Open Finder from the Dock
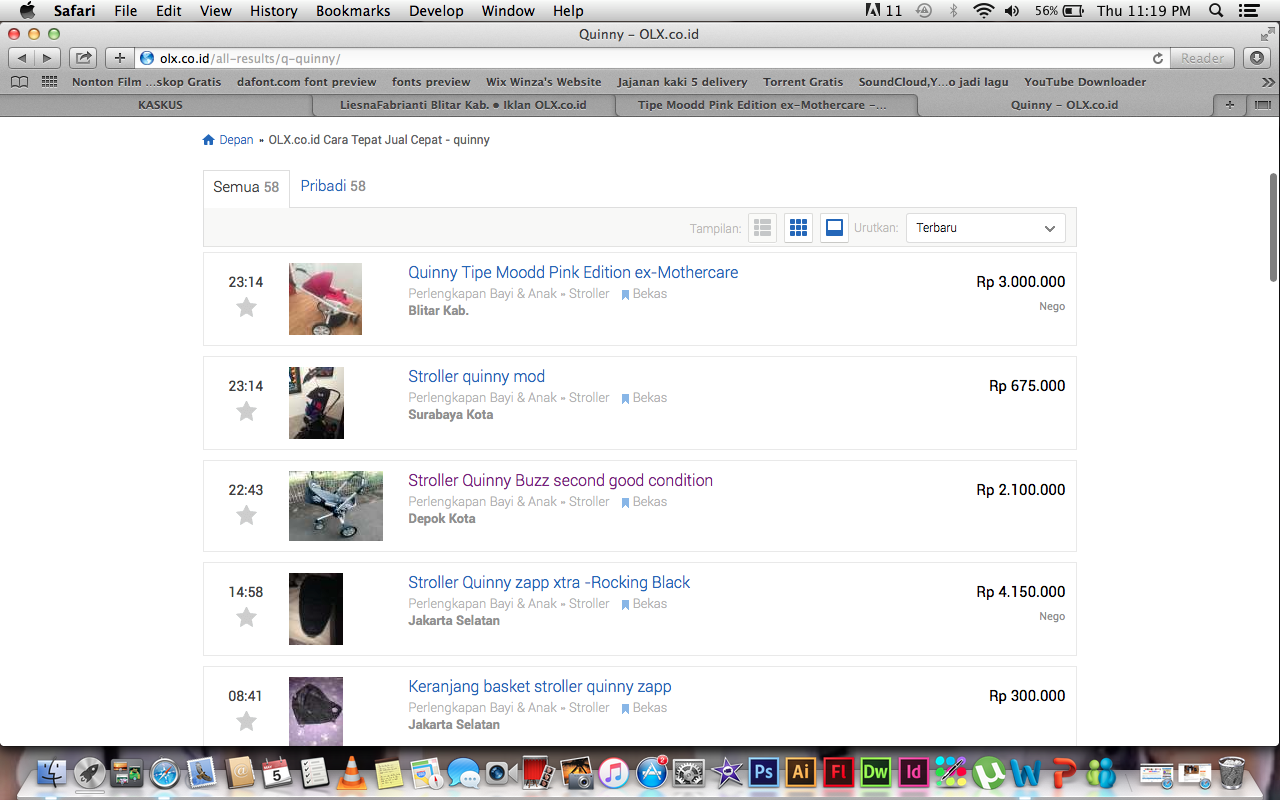Image resolution: width=1280 pixels, height=800 pixels. coord(51,773)
